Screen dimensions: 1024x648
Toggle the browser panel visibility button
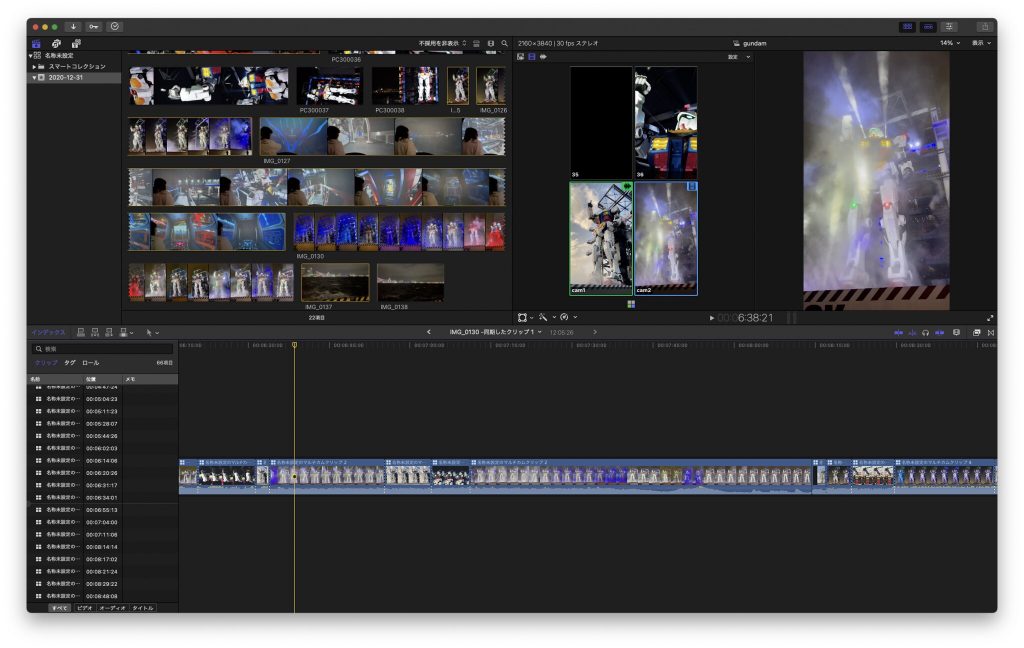pos(907,26)
